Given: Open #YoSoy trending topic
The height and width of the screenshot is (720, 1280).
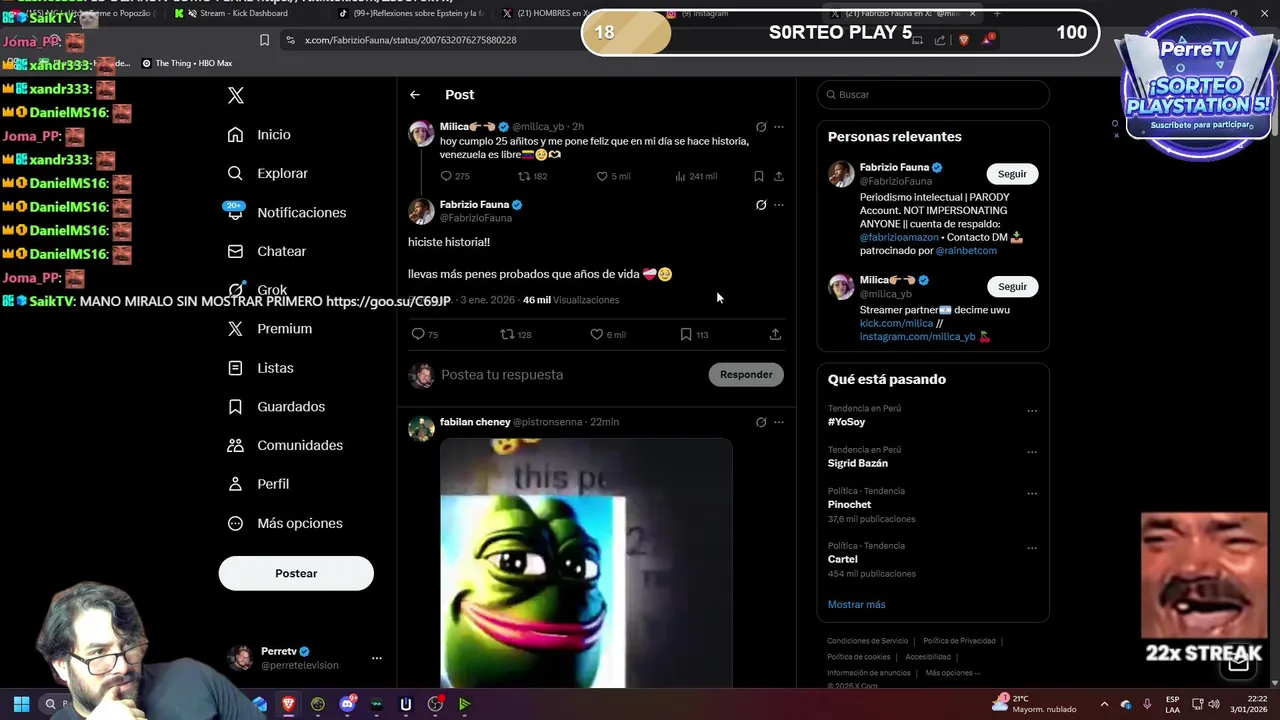Looking at the screenshot, I should click(x=846, y=422).
